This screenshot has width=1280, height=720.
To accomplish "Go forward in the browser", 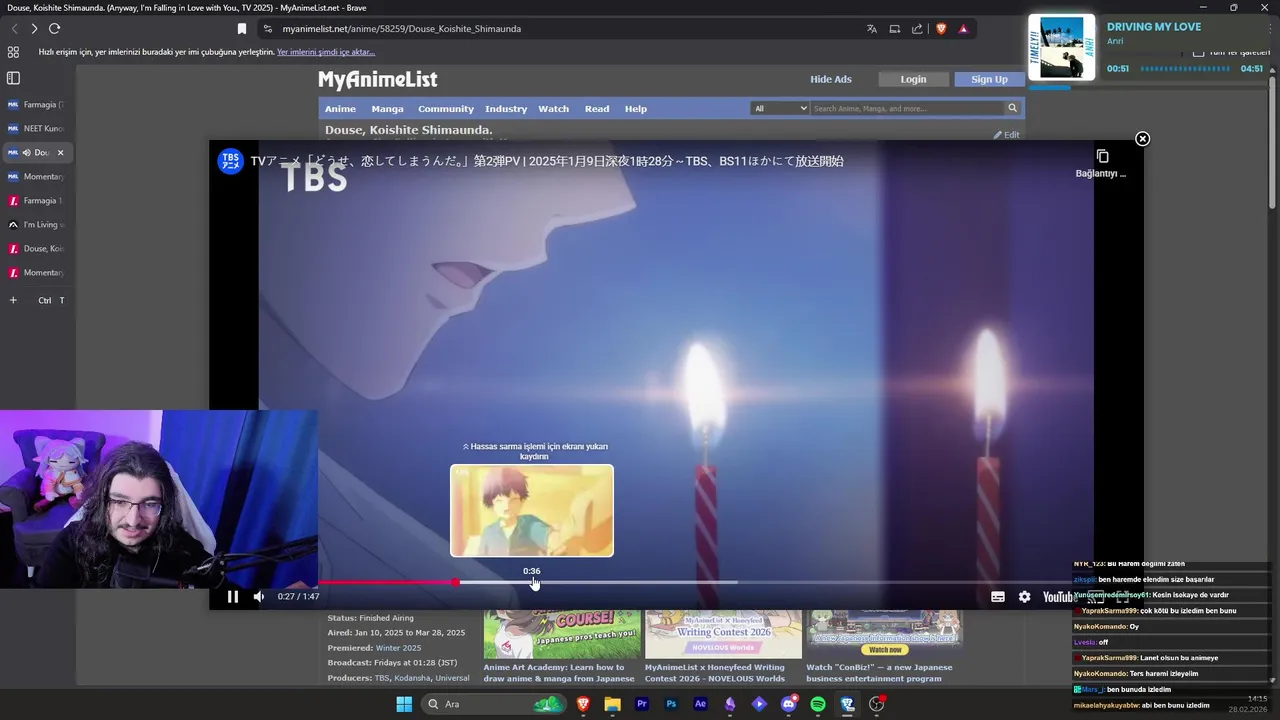I will pos(34,29).
